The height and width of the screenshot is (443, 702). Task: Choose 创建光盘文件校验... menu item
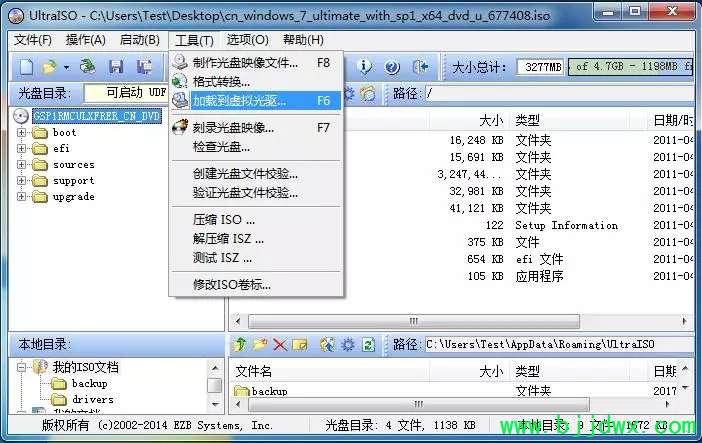point(256,174)
